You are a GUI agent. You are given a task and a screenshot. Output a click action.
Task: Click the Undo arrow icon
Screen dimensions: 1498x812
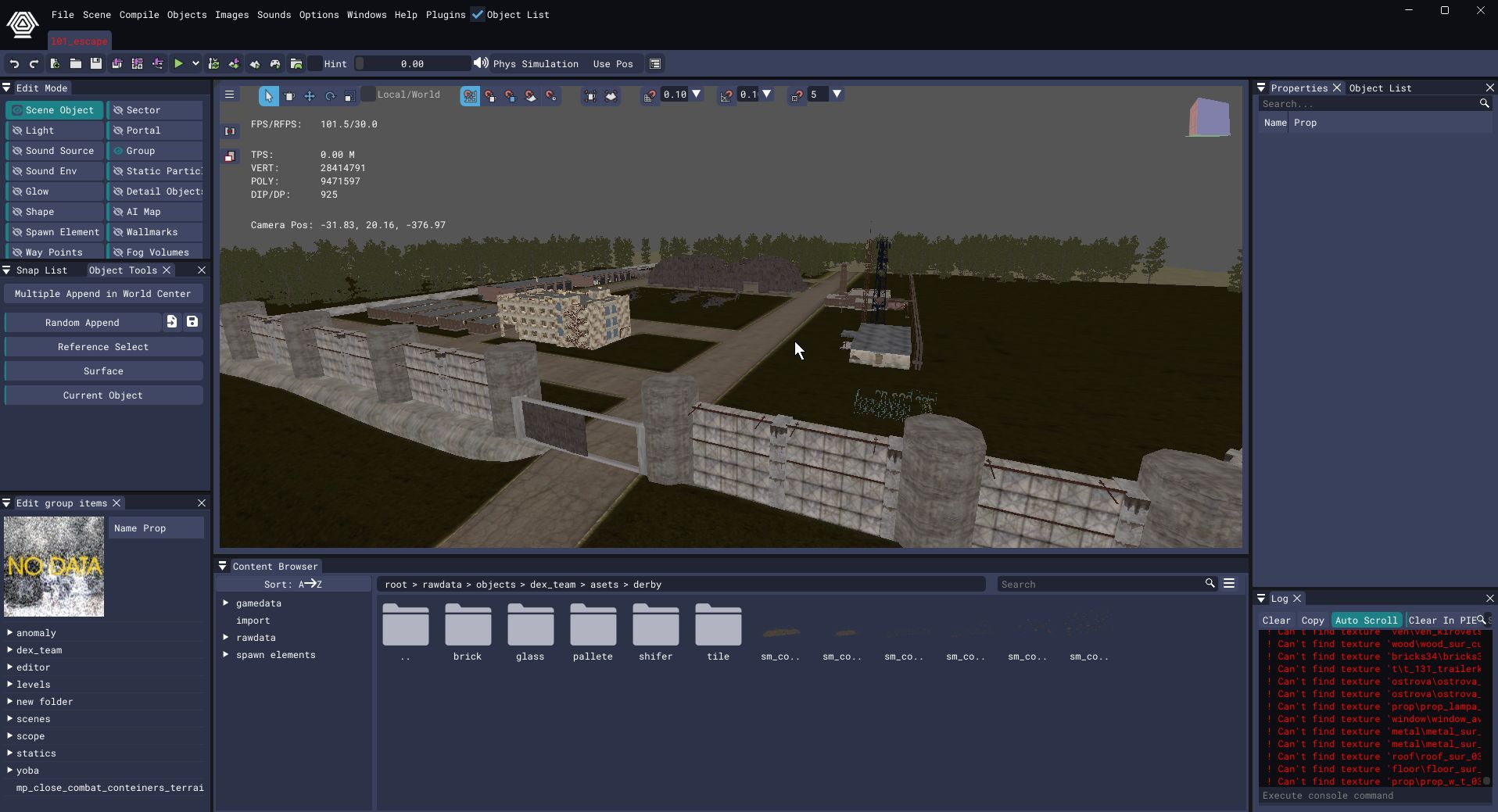coord(14,64)
